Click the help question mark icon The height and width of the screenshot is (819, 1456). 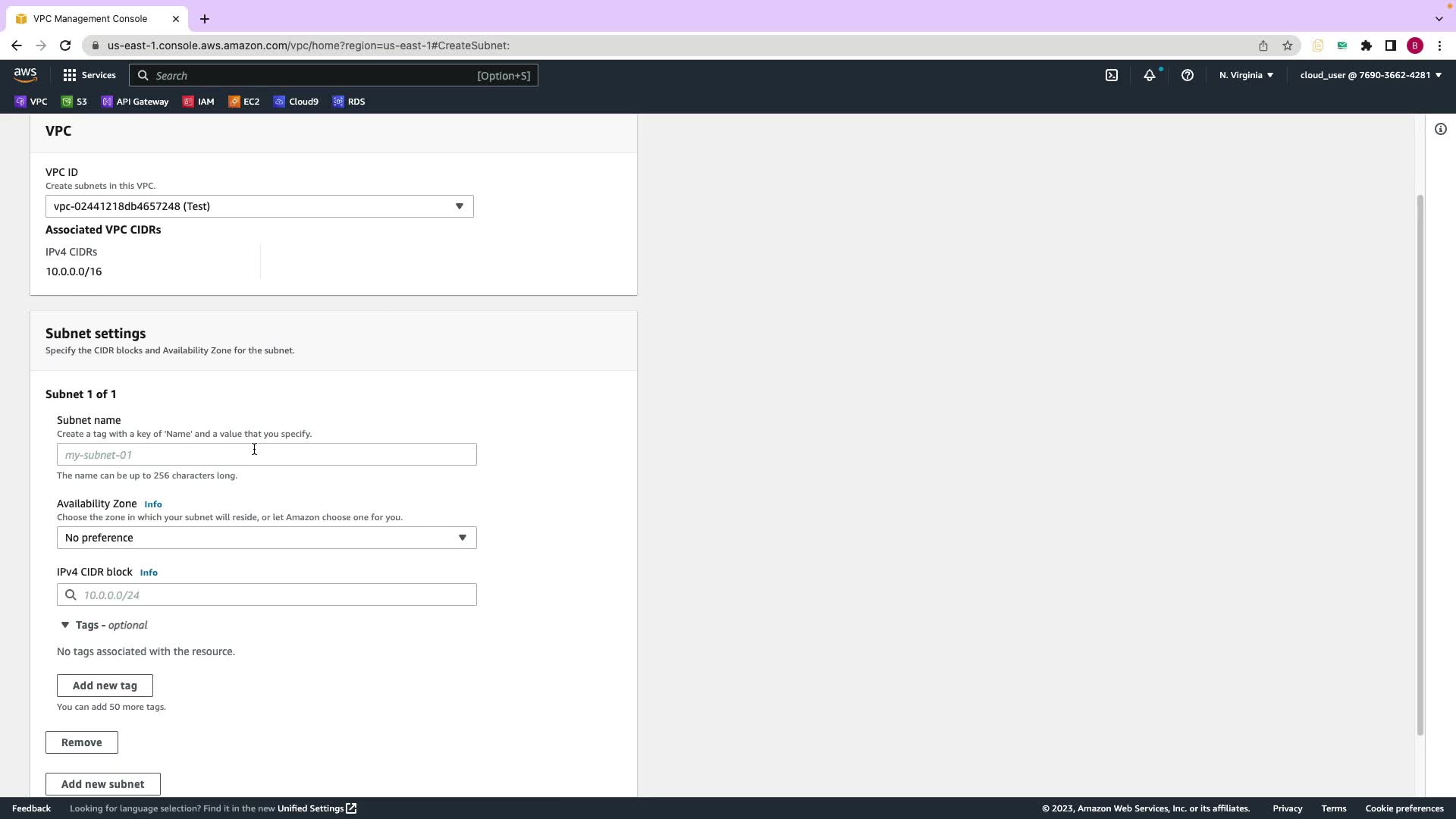(1188, 75)
